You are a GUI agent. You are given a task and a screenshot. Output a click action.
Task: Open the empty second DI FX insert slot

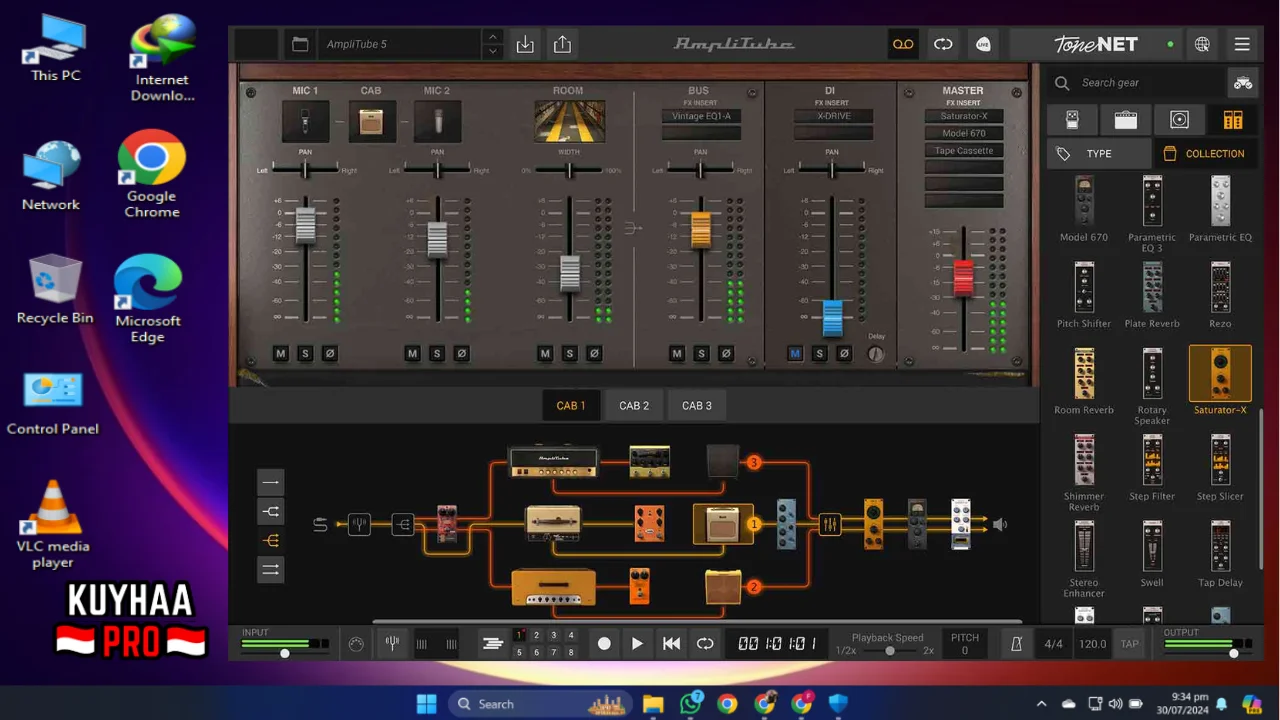[832, 133]
